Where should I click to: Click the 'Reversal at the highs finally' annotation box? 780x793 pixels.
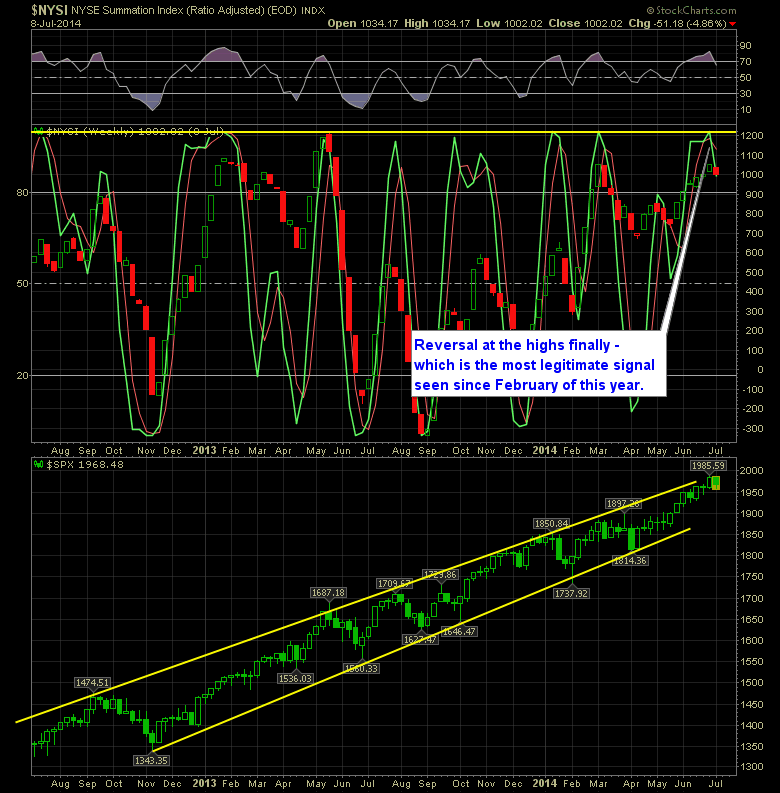point(538,364)
